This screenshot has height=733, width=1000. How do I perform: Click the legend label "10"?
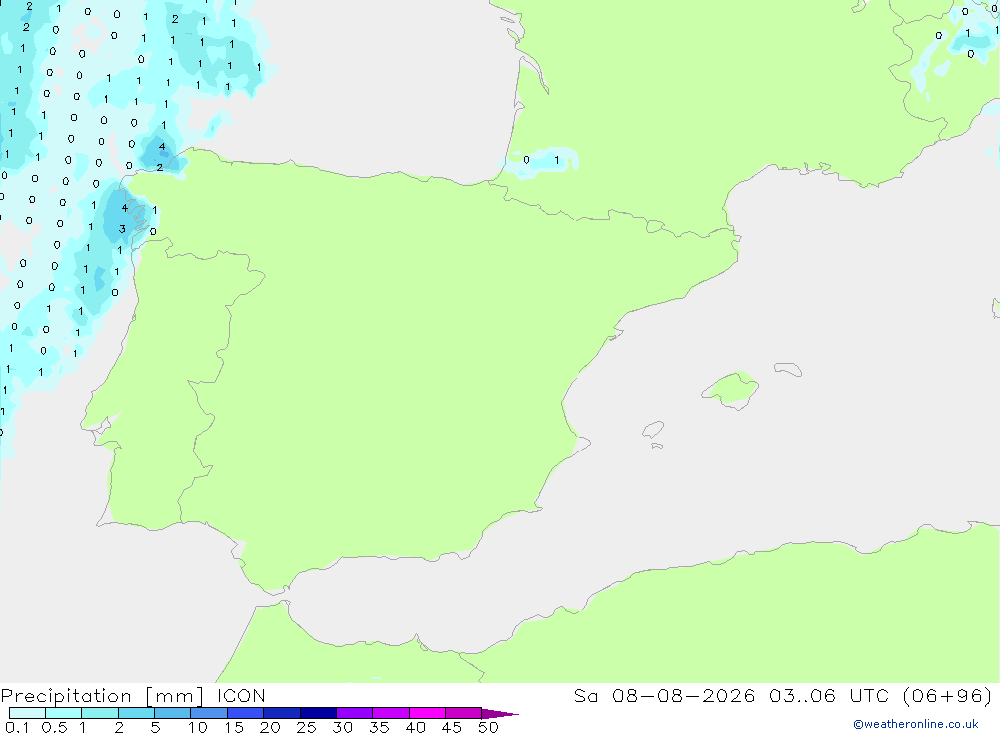(198, 727)
